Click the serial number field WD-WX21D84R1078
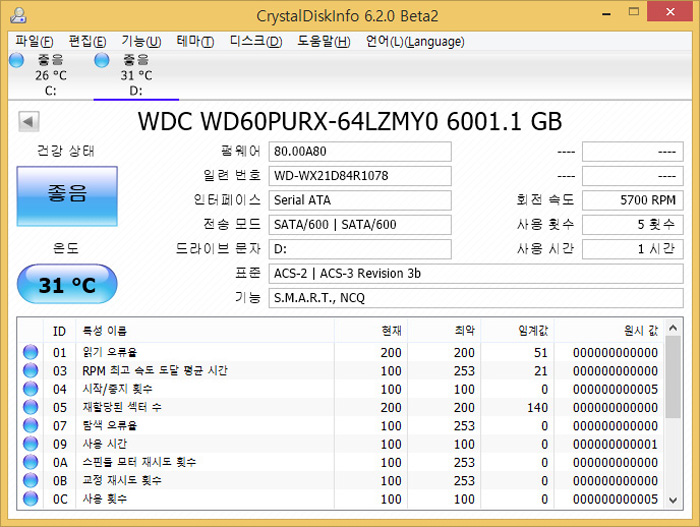 pyautogui.click(x=360, y=176)
